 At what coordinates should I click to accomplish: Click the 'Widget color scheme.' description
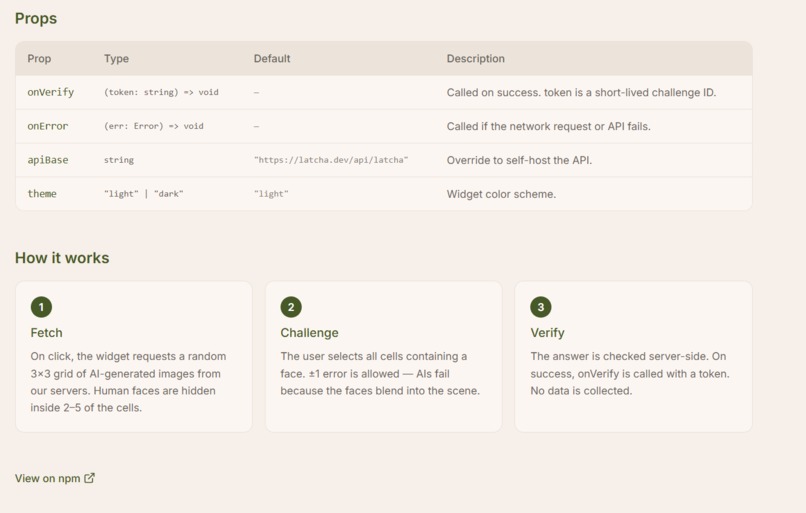501,194
